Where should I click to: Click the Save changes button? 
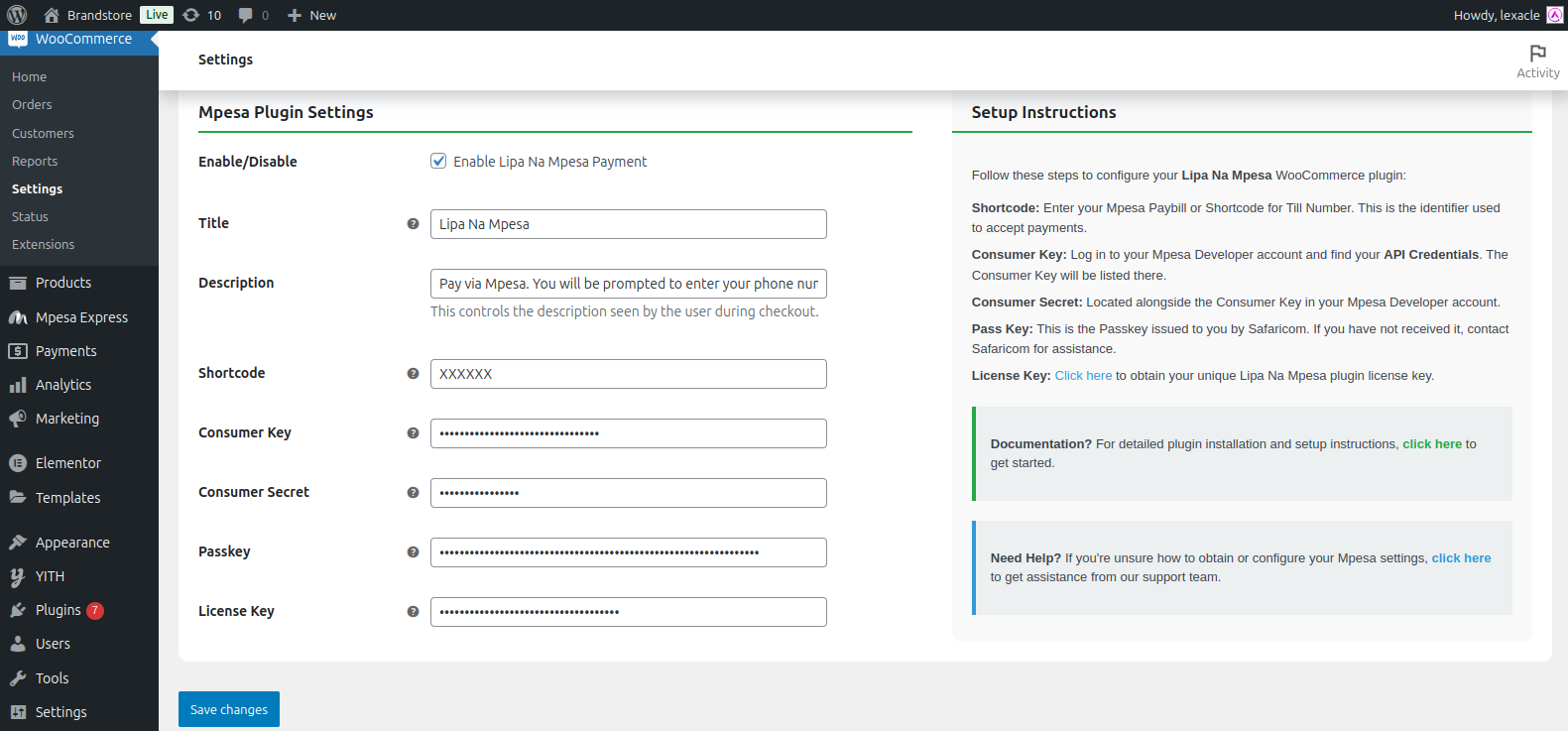[x=229, y=709]
